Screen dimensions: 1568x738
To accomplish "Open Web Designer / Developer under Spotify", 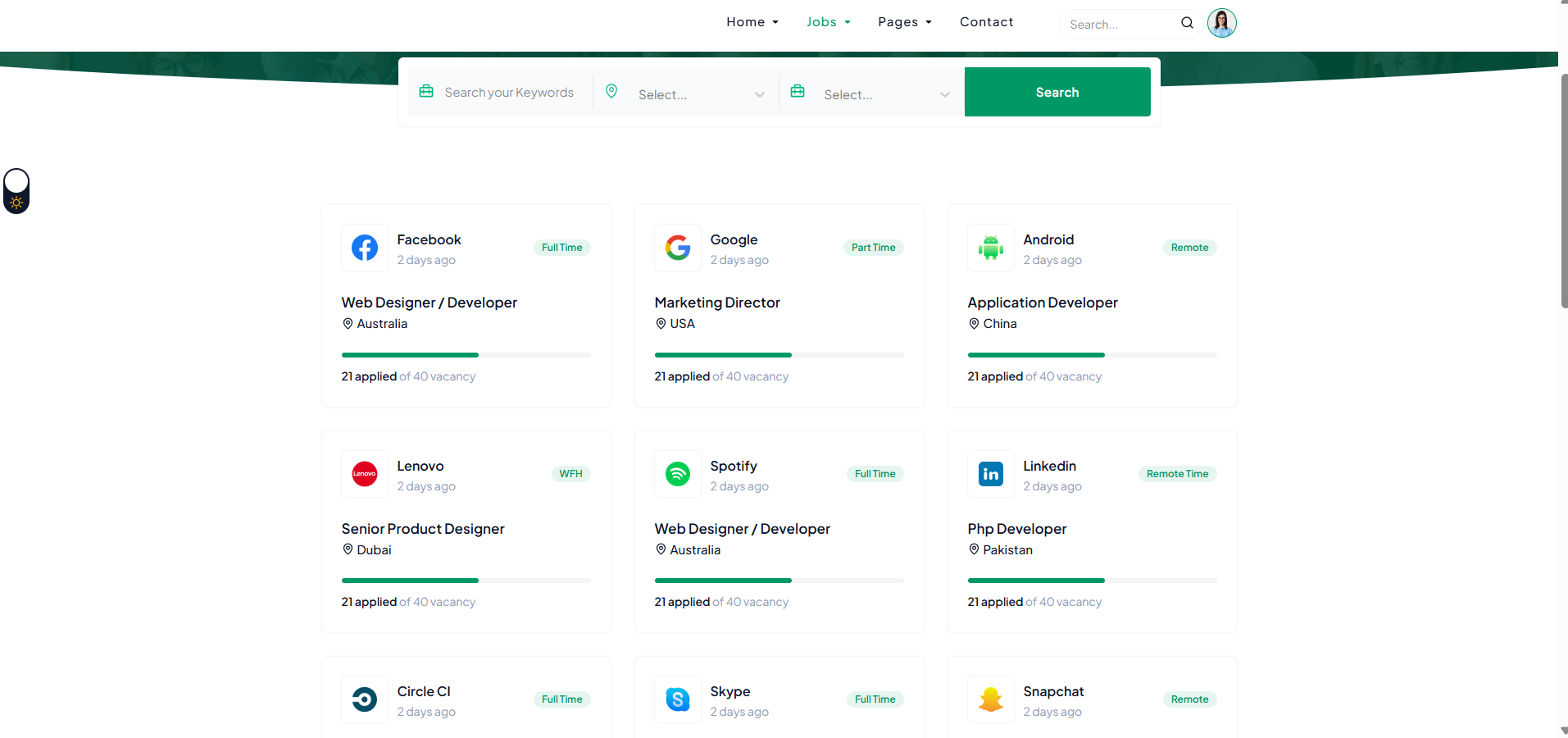I will [x=743, y=529].
